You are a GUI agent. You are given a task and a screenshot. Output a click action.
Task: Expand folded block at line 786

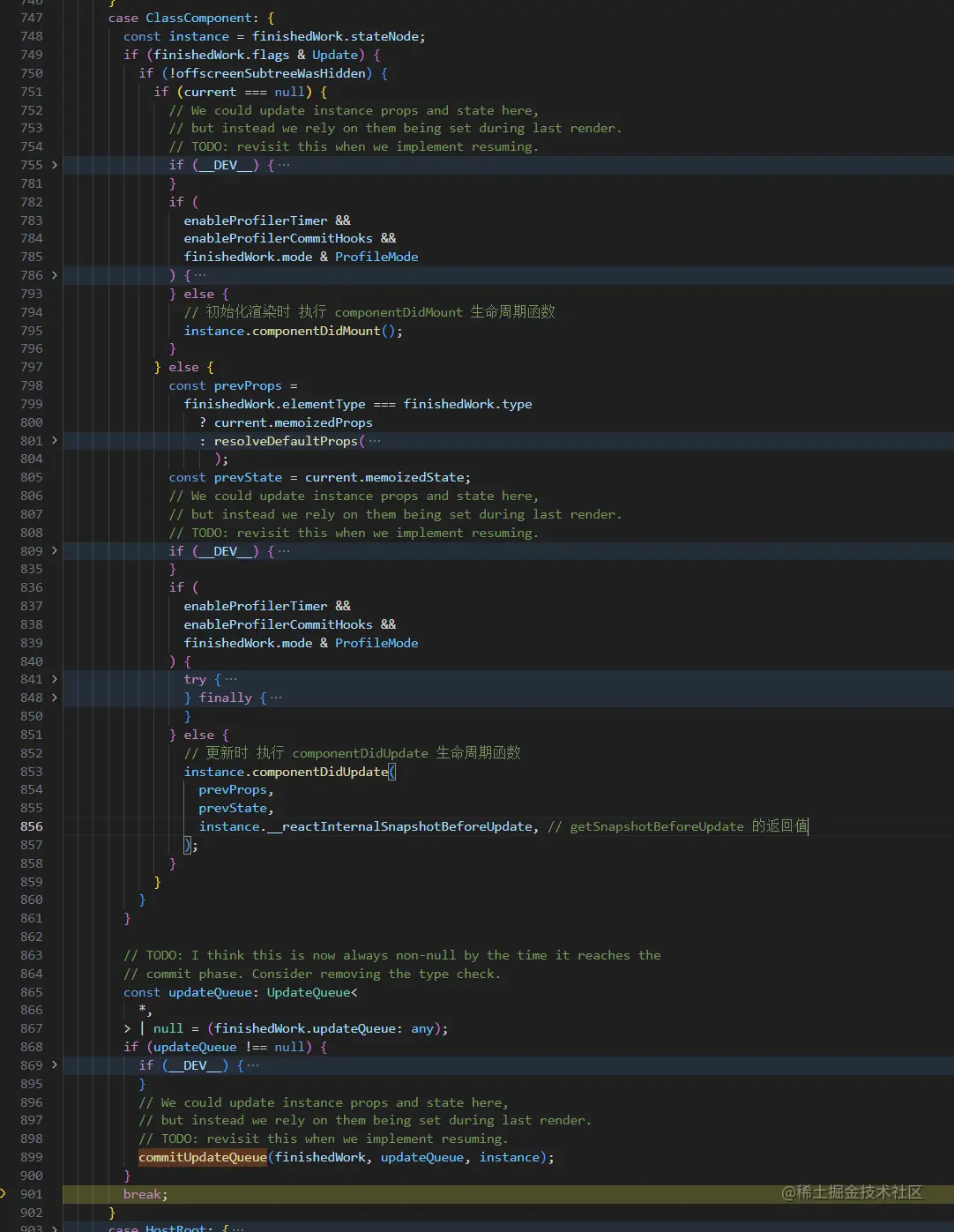coord(55,275)
